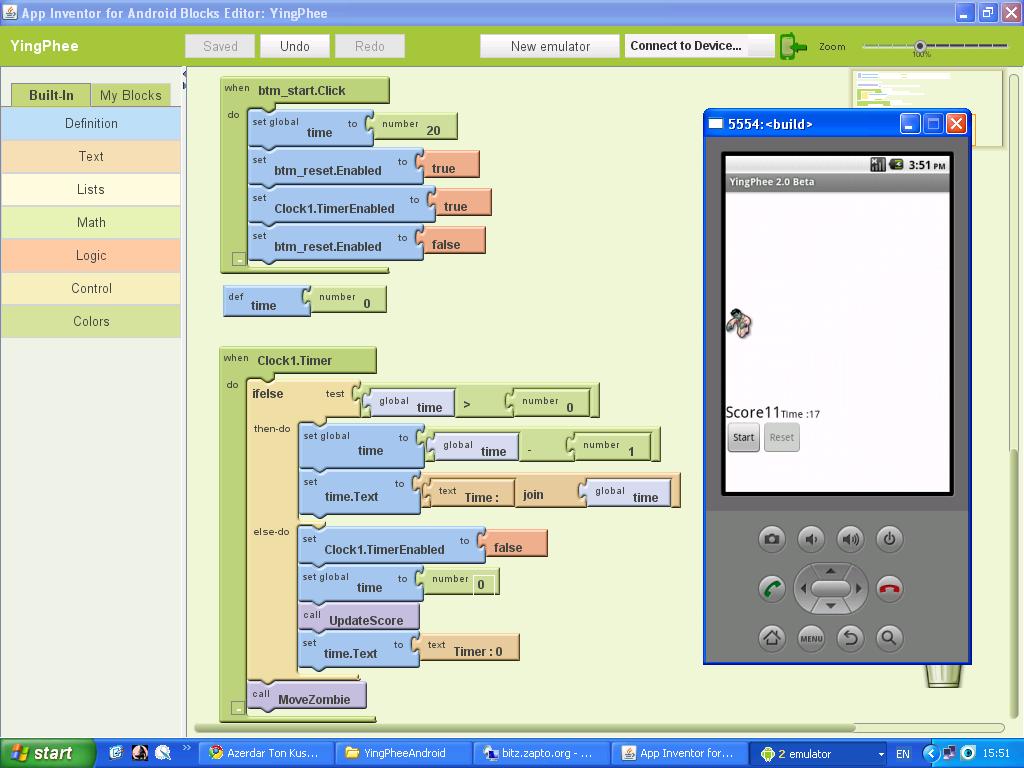The image size is (1024, 768).
Task: Raise volume on the emulator
Action: click(850, 539)
